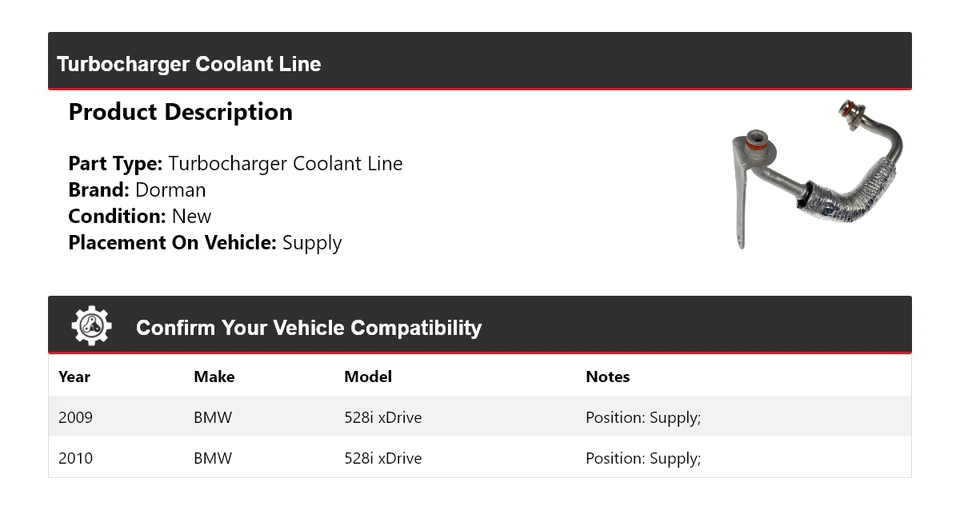This screenshot has width=960, height=510.
Task: Click 528i xDrive in the 2010 row
Action: [383, 459]
